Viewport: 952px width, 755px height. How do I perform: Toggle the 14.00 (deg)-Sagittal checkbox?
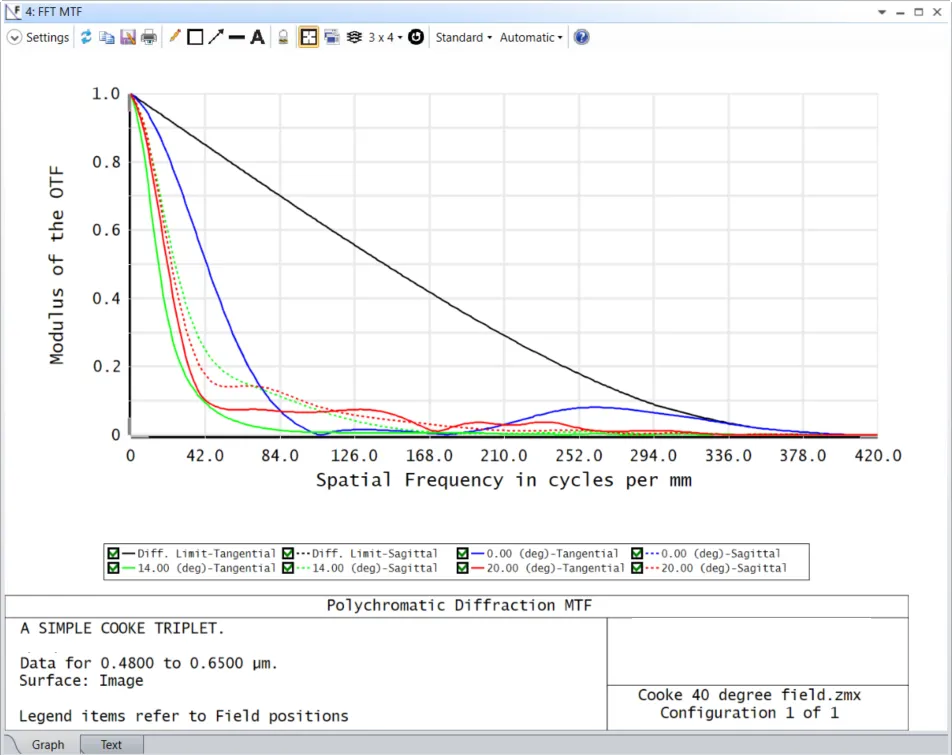288,568
